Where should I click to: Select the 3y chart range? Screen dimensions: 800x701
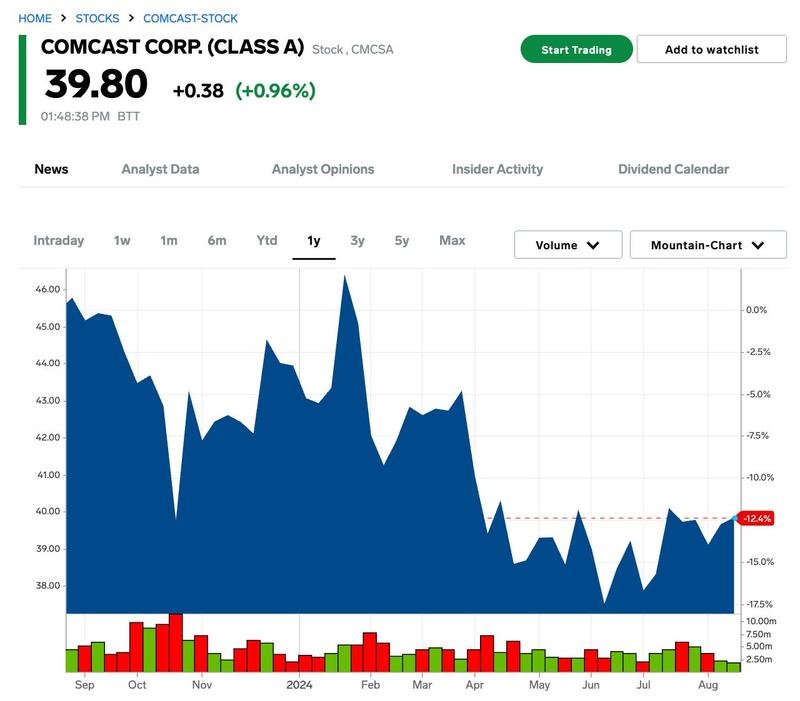click(x=357, y=240)
